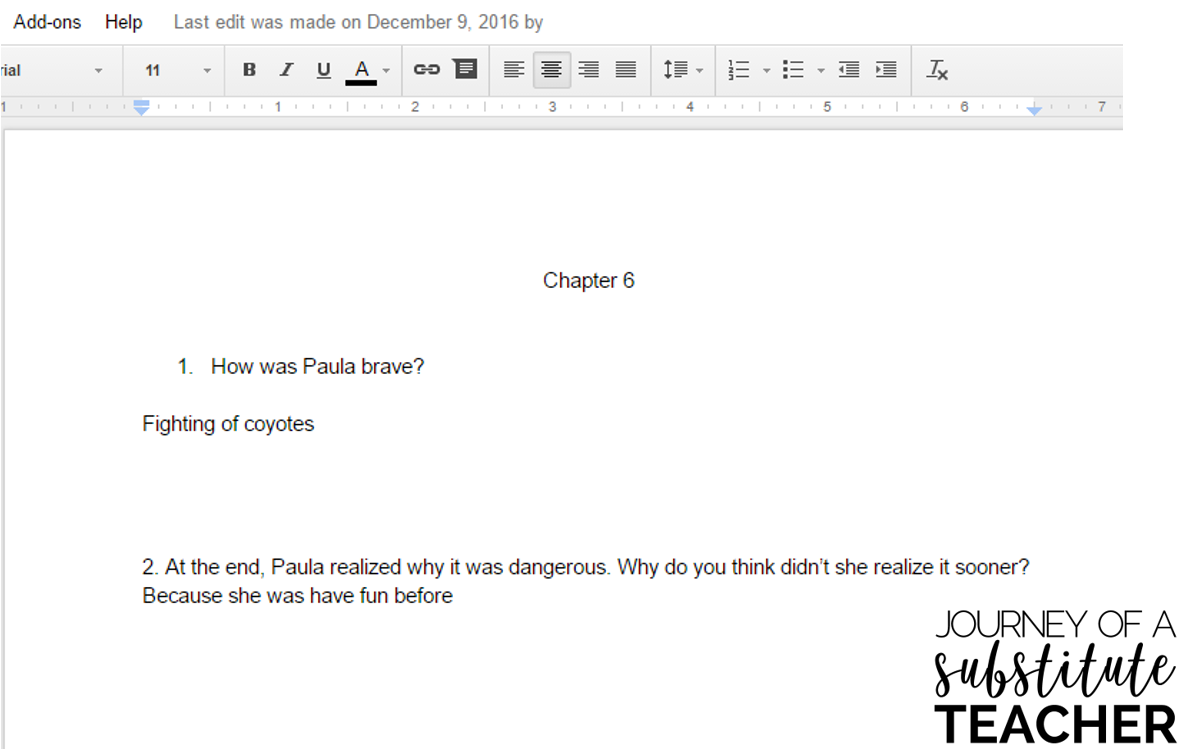Click the Italic formatting icon

(287, 70)
